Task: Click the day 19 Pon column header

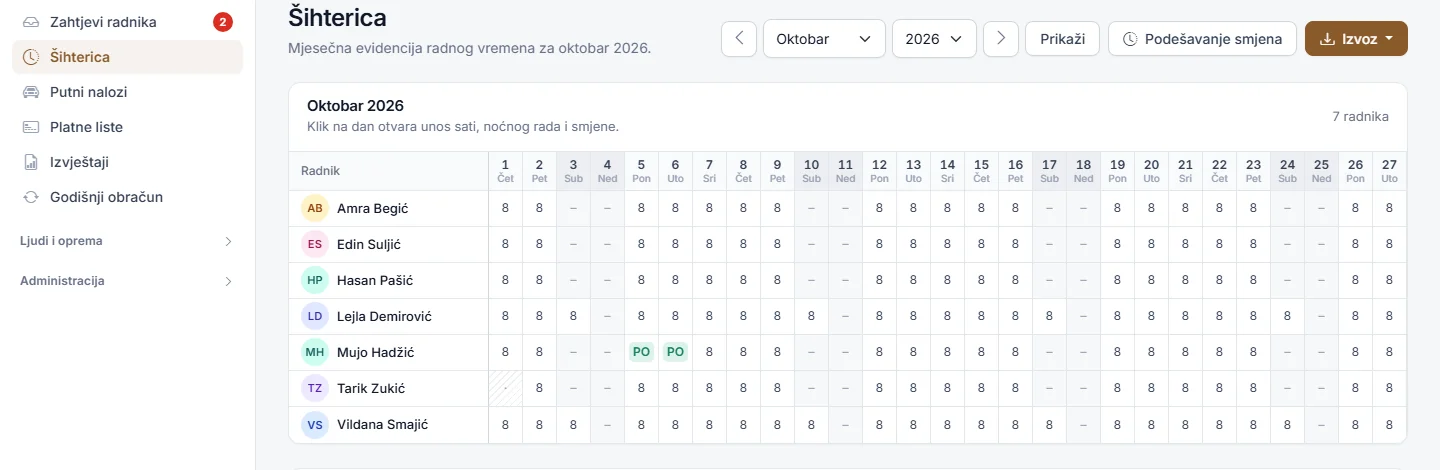Action: (x=1117, y=171)
